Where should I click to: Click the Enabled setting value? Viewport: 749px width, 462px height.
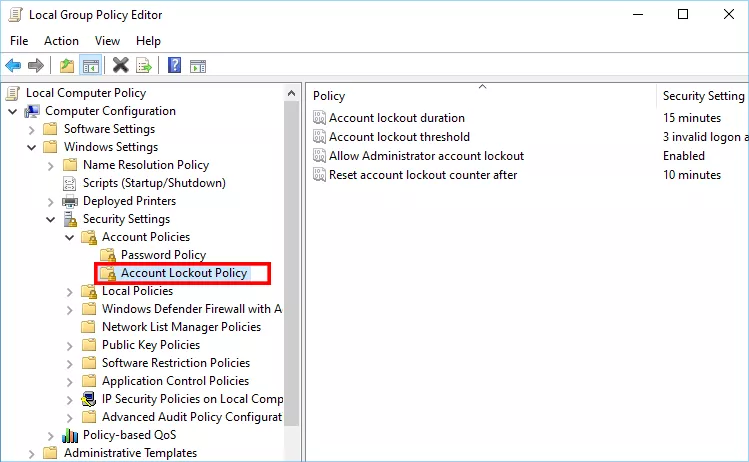[x=684, y=156]
